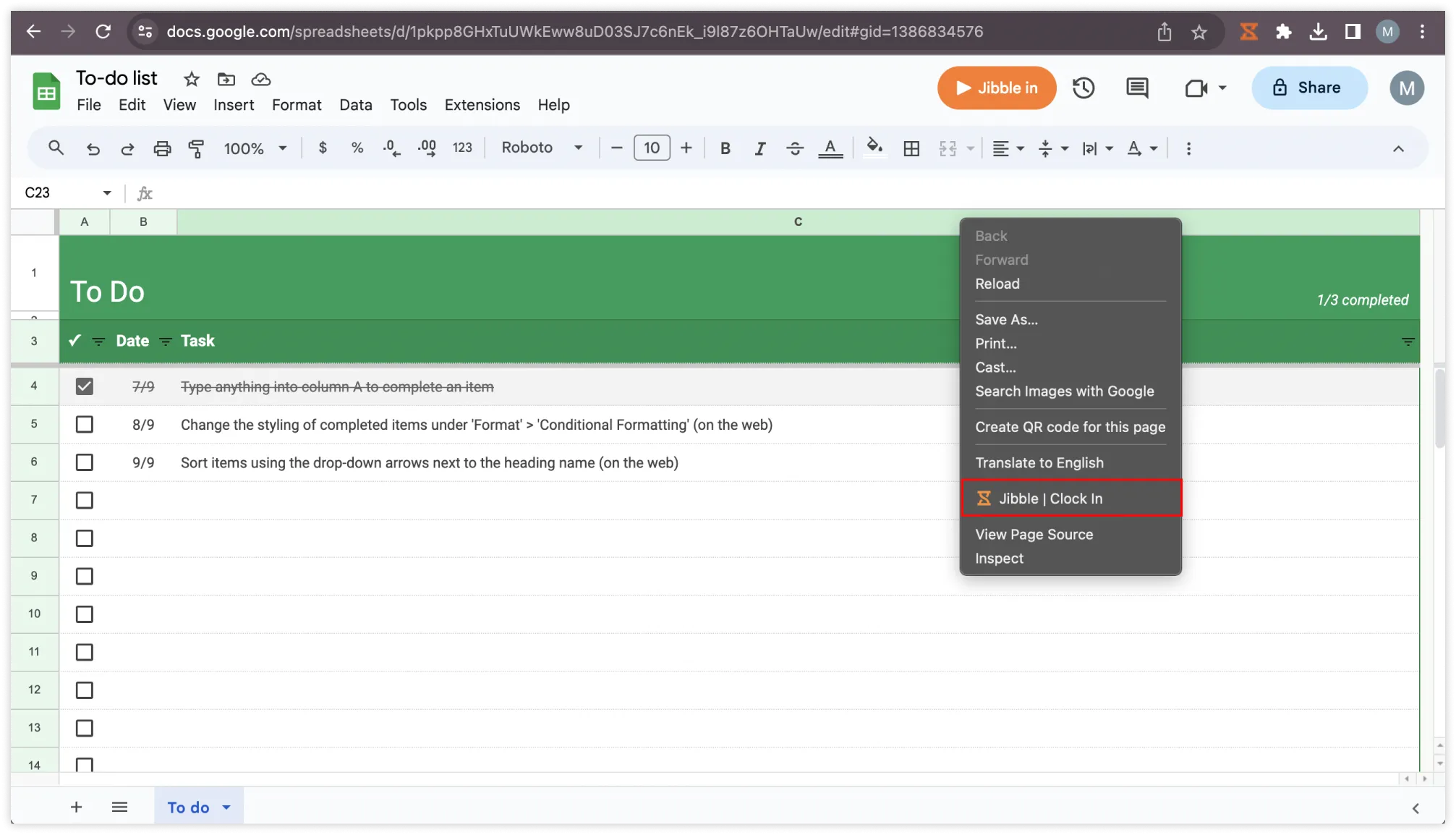1456x835 pixels.
Task: Check the 8/9 task checkbox
Action: [85, 425]
